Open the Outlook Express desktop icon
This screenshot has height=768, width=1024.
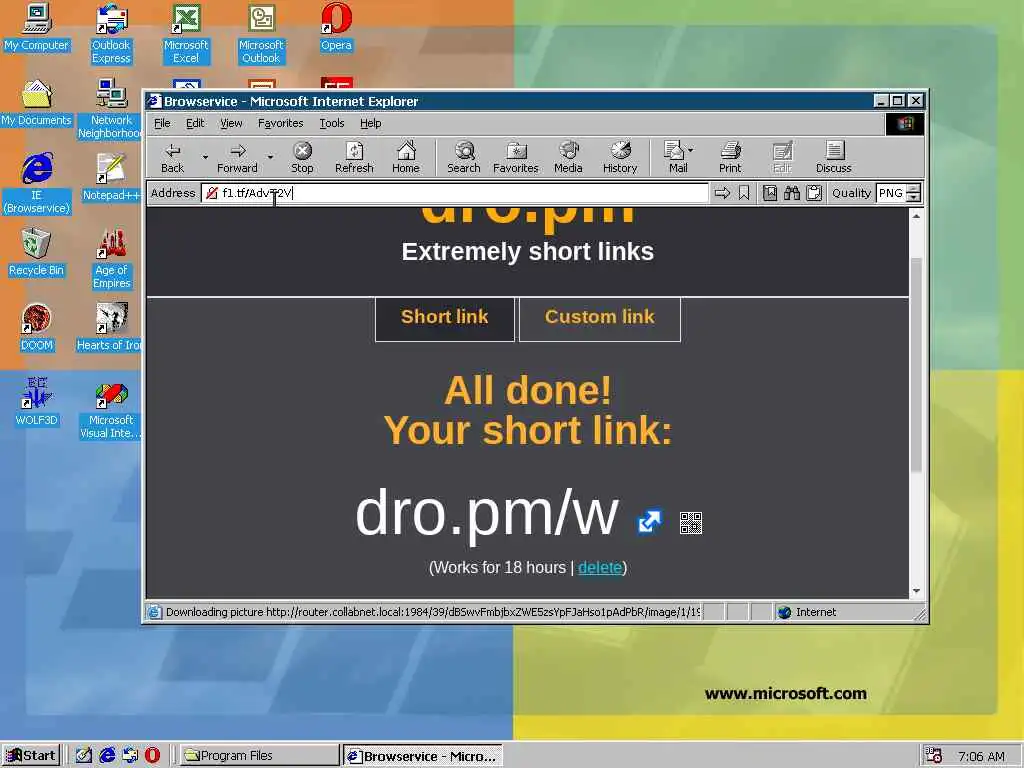[111, 34]
